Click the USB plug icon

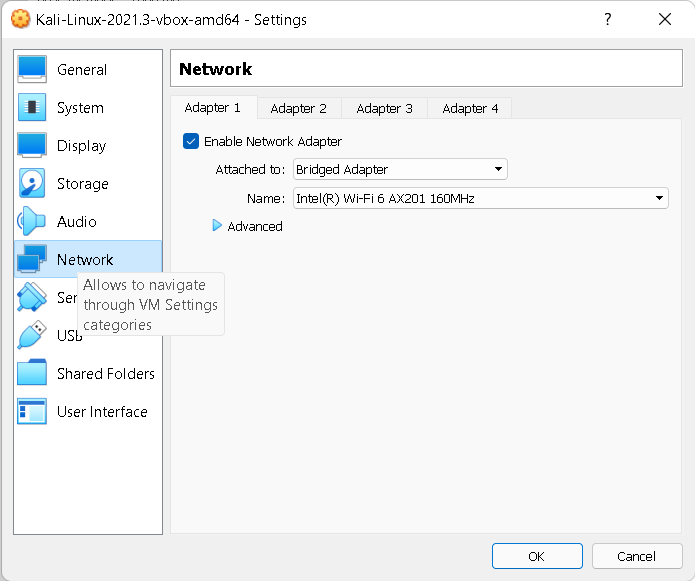32,335
